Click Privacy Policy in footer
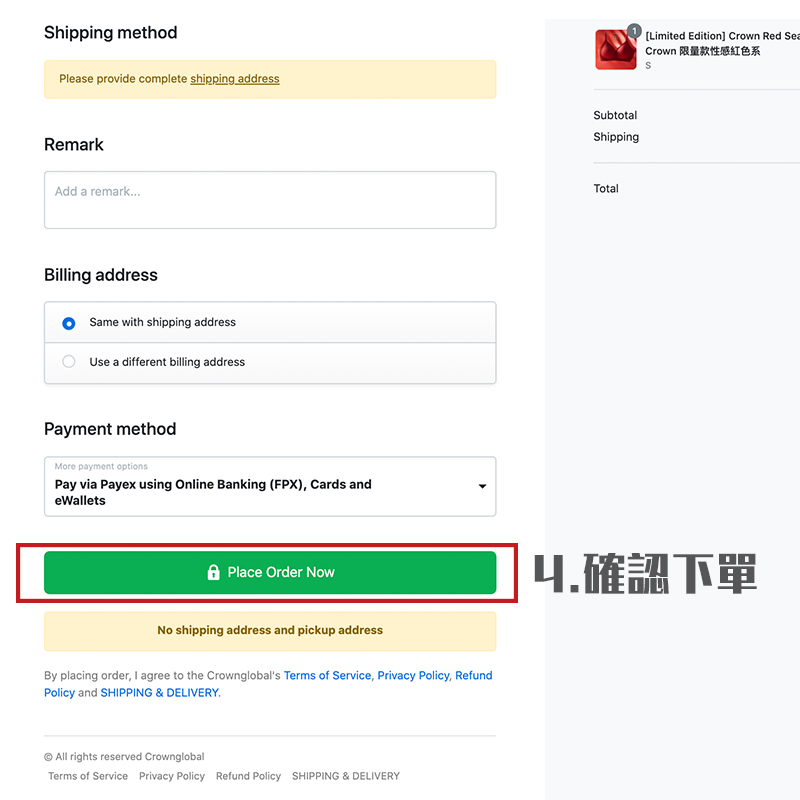The height and width of the screenshot is (800, 800). pyautogui.click(x=172, y=776)
